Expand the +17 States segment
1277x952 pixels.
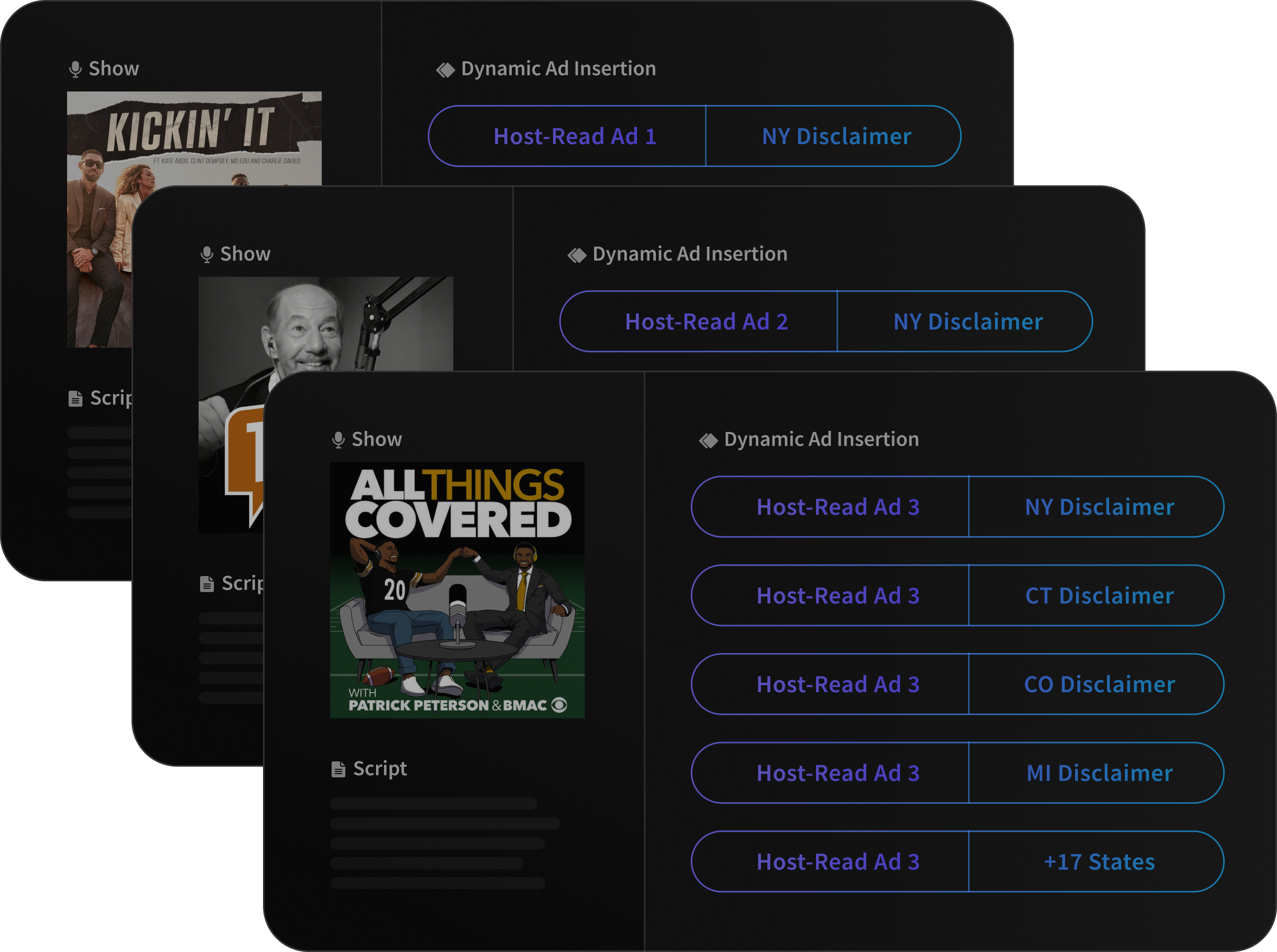click(x=1096, y=862)
